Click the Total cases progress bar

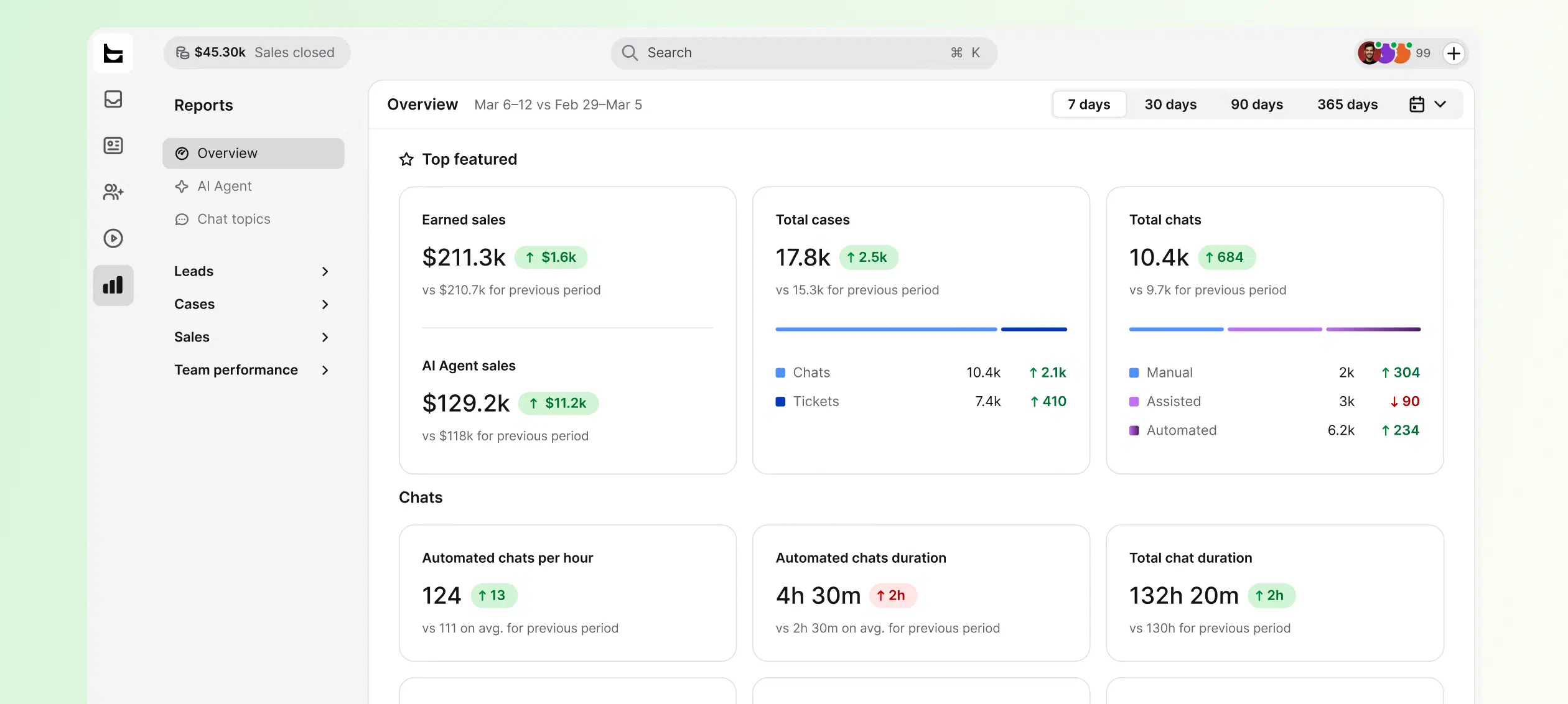(x=921, y=329)
